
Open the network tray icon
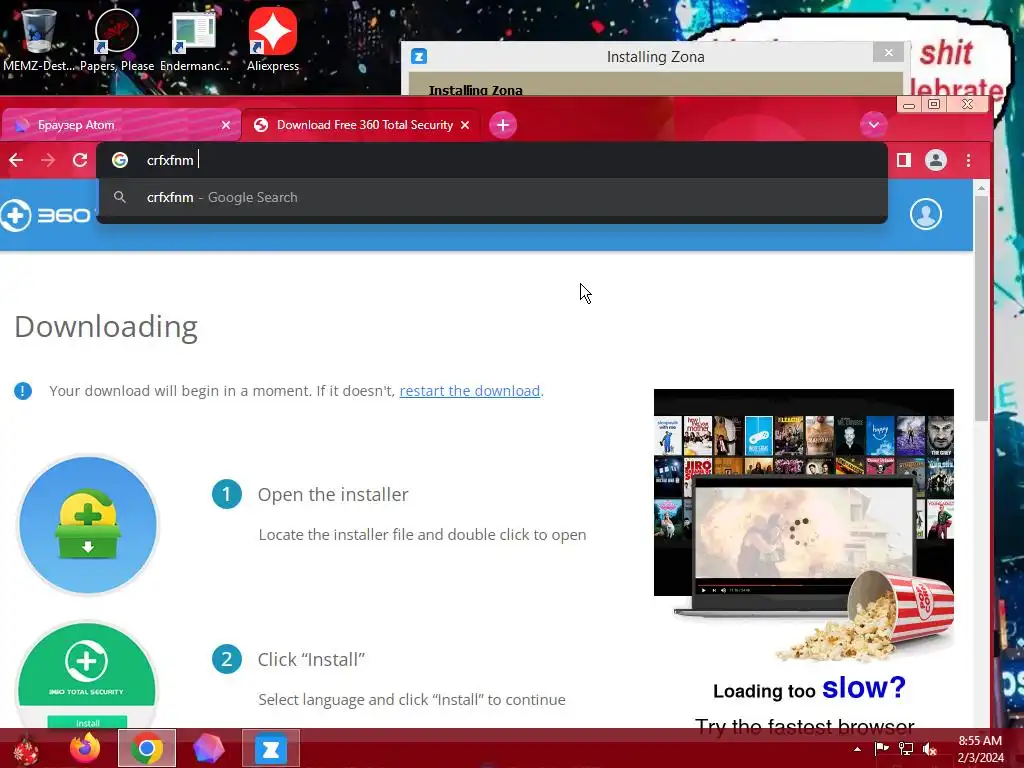[906, 748]
